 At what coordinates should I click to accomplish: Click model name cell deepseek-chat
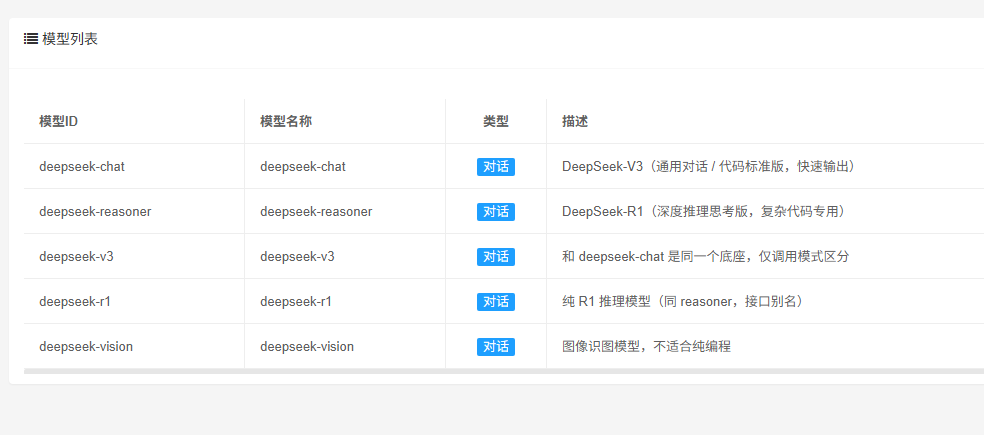pyautogui.click(x=302, y=166)
